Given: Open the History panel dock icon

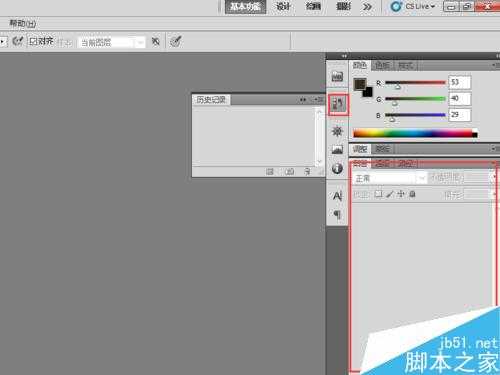Looking at the screenshot, I should (338, 105).
